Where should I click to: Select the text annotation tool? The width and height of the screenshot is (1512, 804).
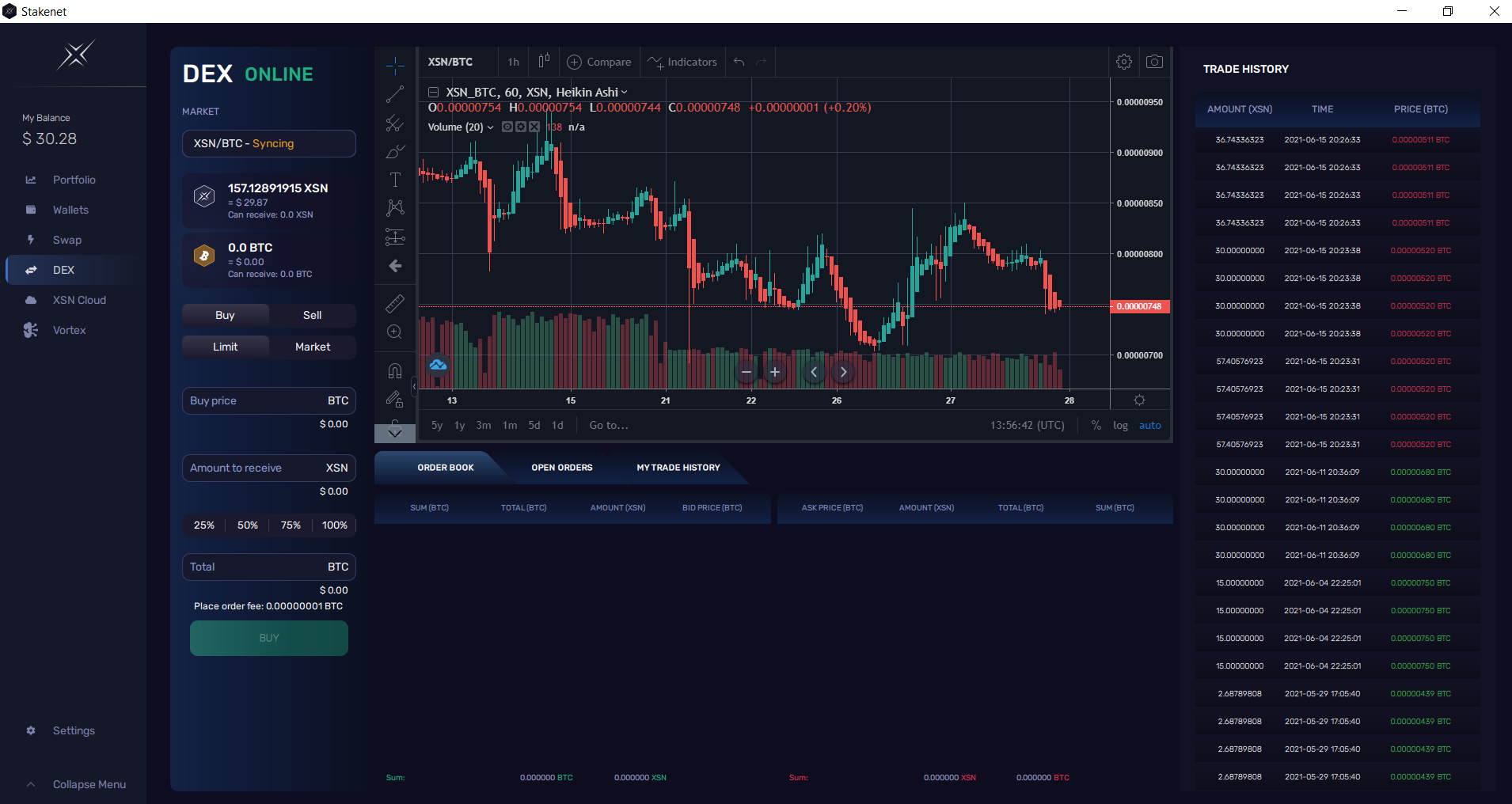click(x=395, y=180)
